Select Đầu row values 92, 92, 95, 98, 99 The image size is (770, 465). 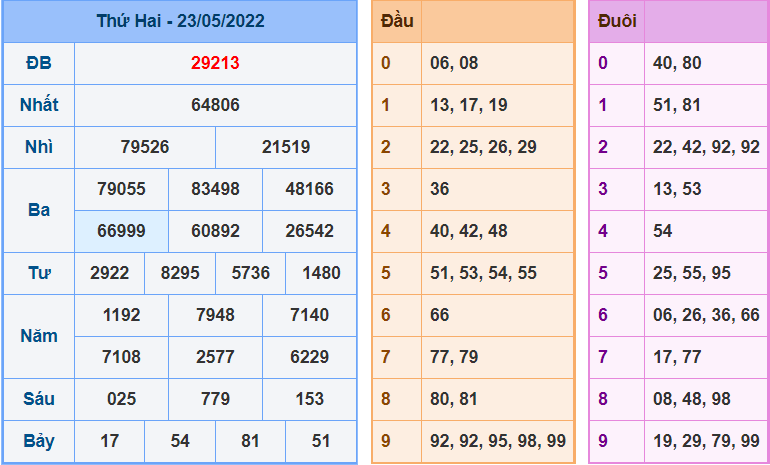498,441
